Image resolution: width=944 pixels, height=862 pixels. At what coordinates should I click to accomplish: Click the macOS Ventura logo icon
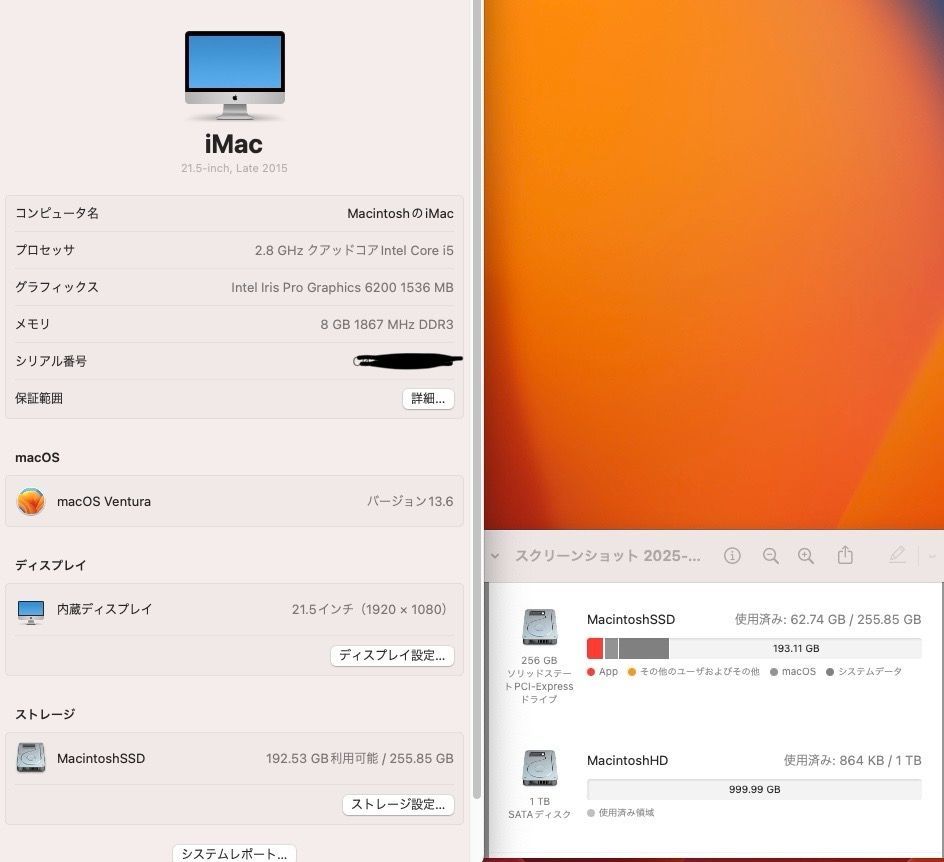tap(31, 500)
